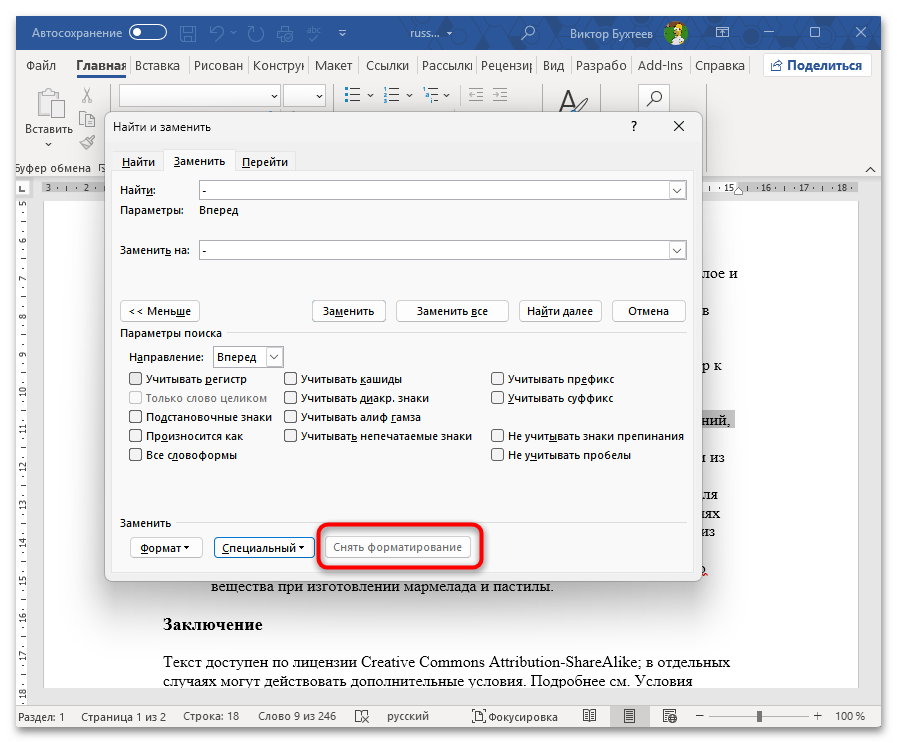Enable 'Учитывать регистр' checkbox
Screen dimensions: 897x743
pos(135,379)
